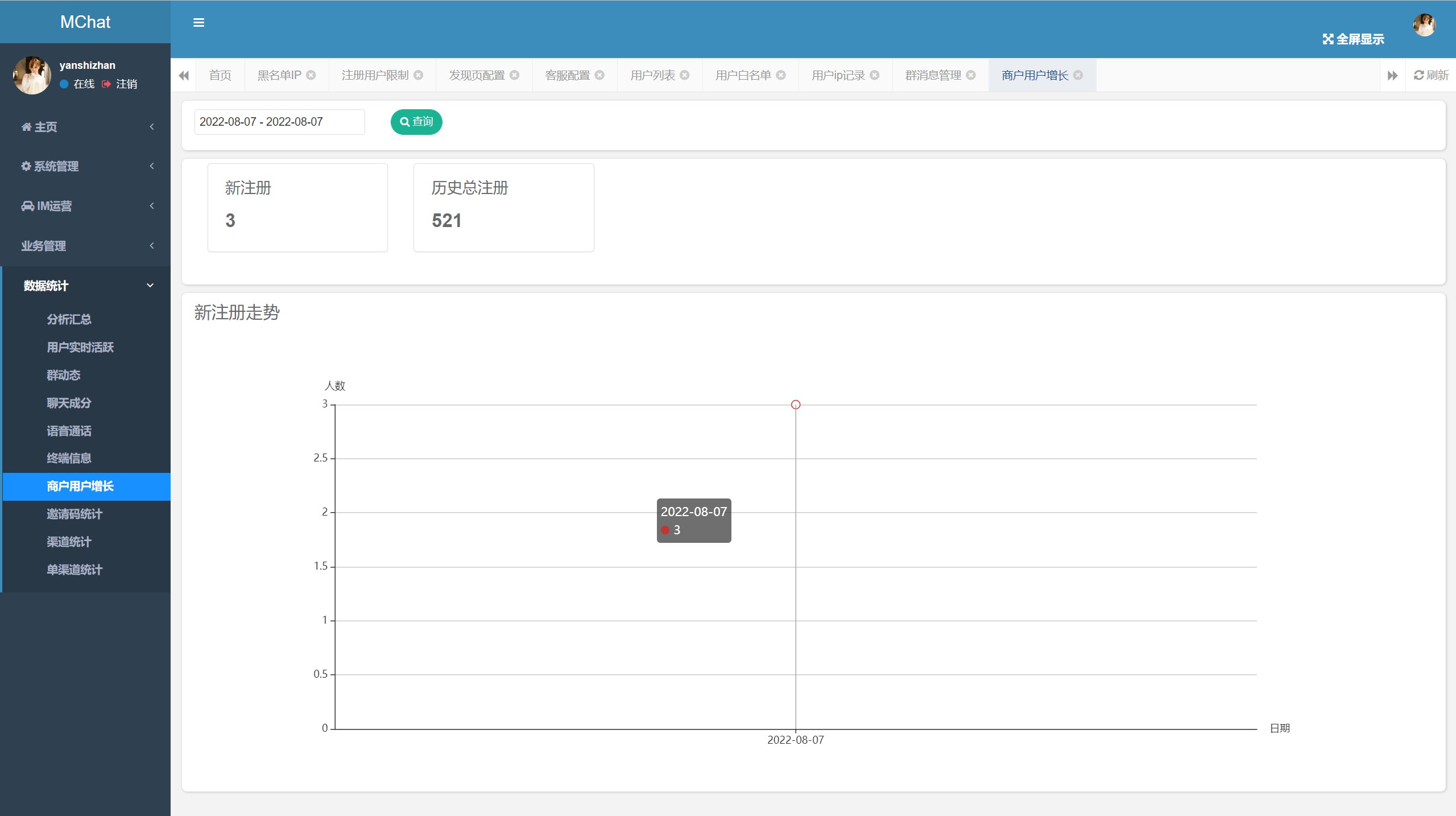The image size is (1456, 816).
Task: Click the 2022-08-07 x-axis label
Action: (796, 740)
